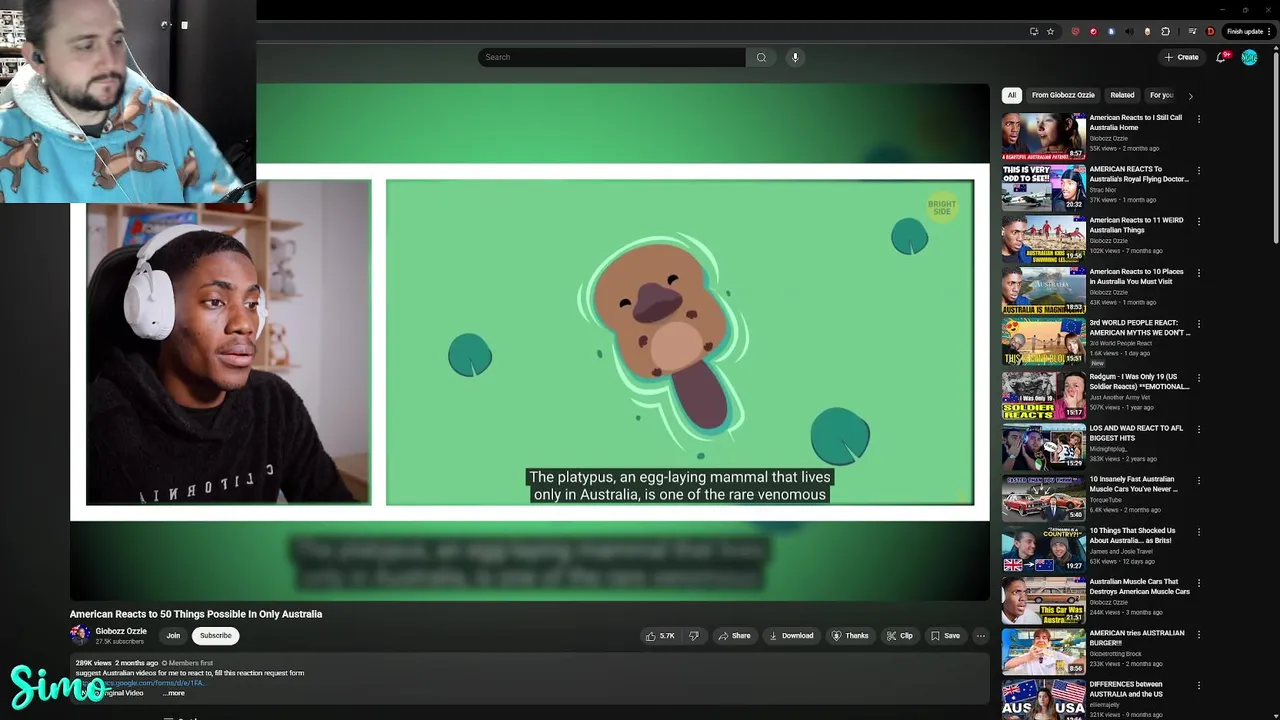Select the All filter chip
Screen dimensions: 1280x720
[x=1011, y=95]
